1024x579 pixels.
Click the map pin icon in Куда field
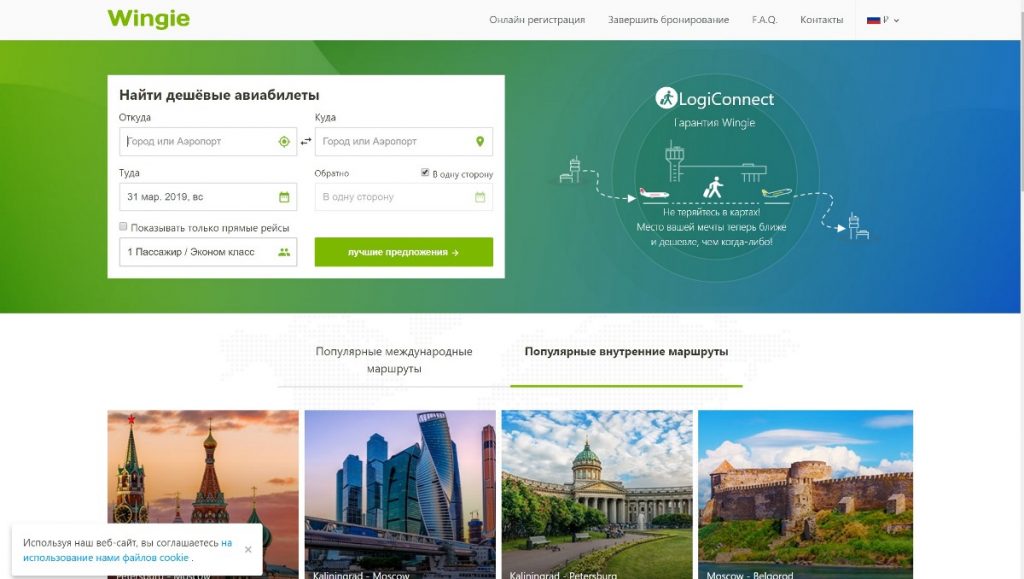pyautogui.click(x=480, y=142)
